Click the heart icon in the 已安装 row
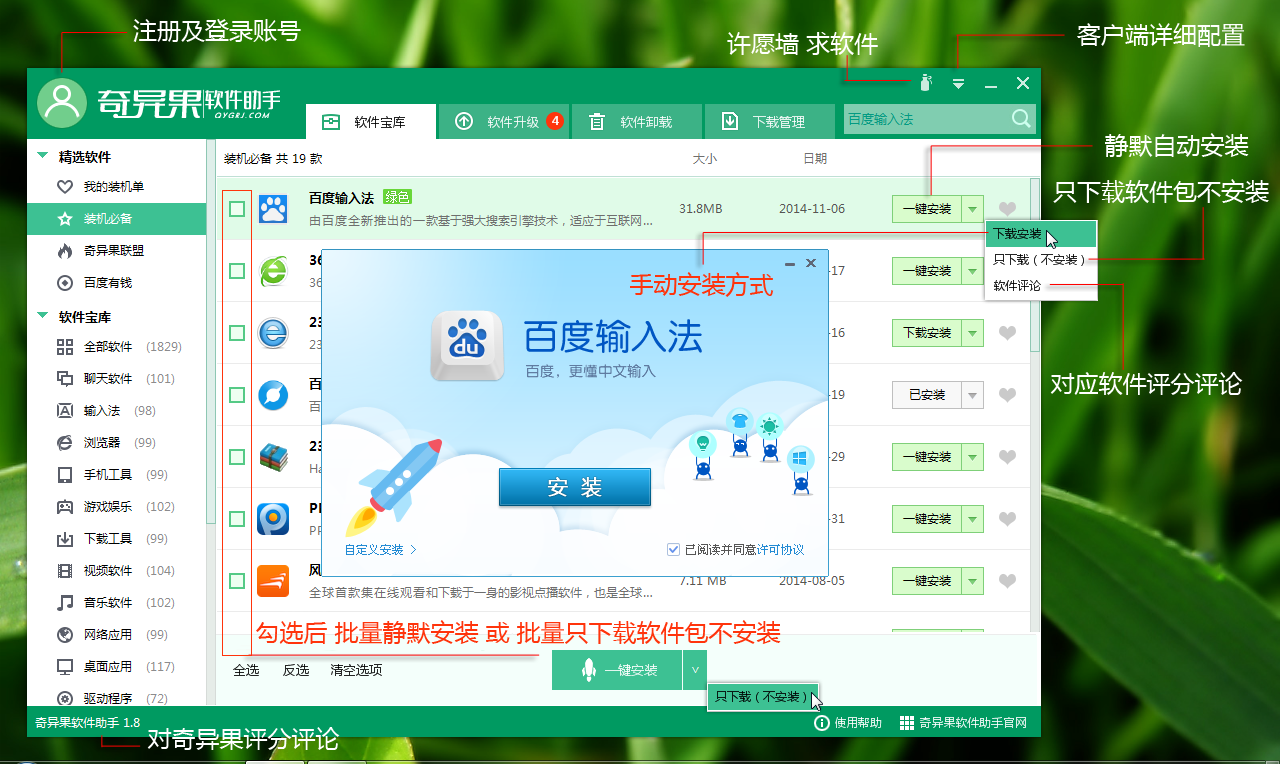The width and height of the screenshot is (1280, 764). point(1008,395)
